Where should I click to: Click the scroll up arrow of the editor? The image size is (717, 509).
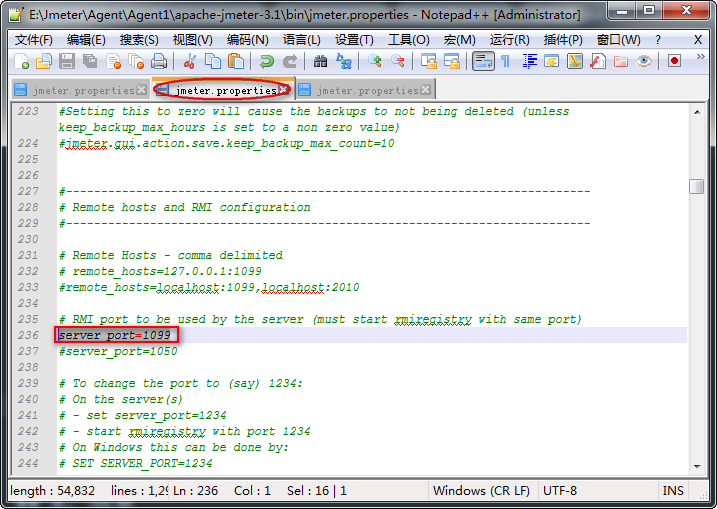(x=697, y=112)
